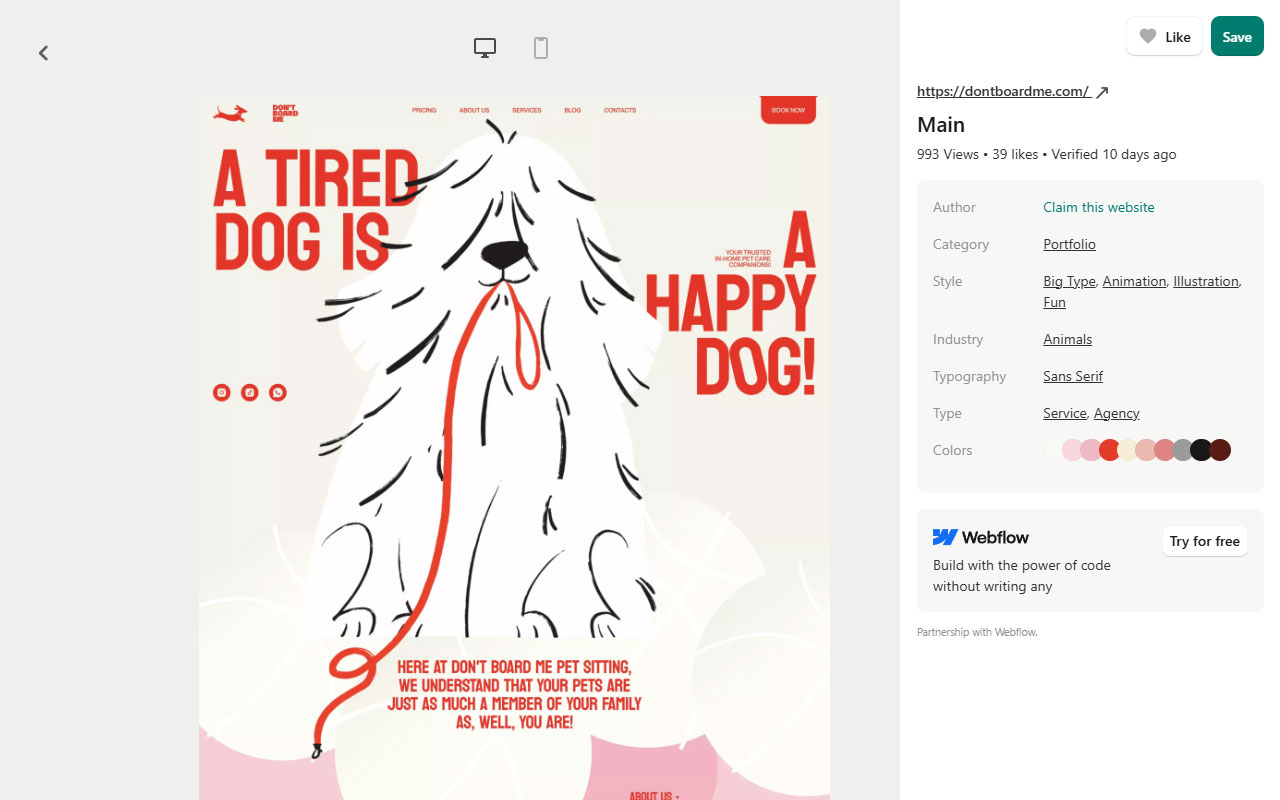Click the 'Main' page title text

click(941, 125)
